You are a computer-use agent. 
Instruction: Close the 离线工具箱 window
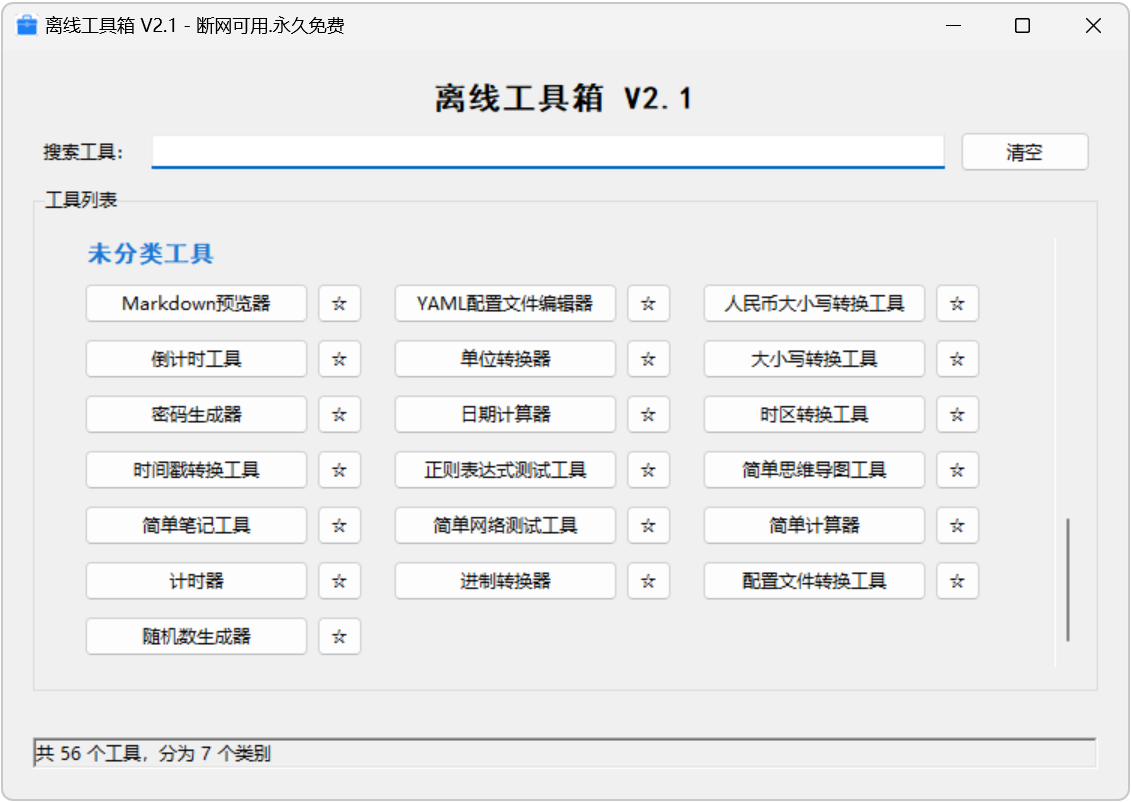[x=1093, y=25]
